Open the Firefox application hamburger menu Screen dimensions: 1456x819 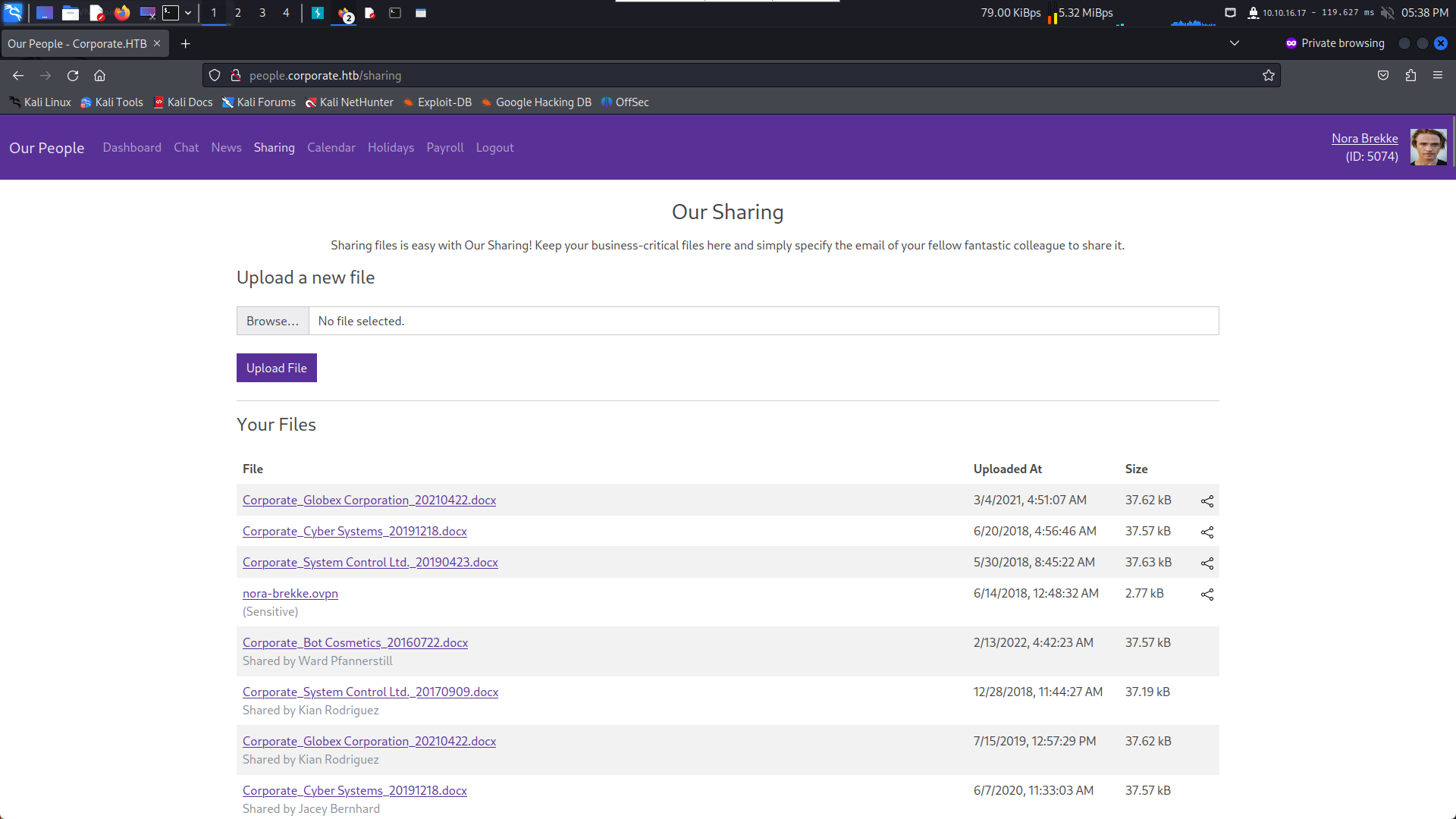[x=1438, y=75]
